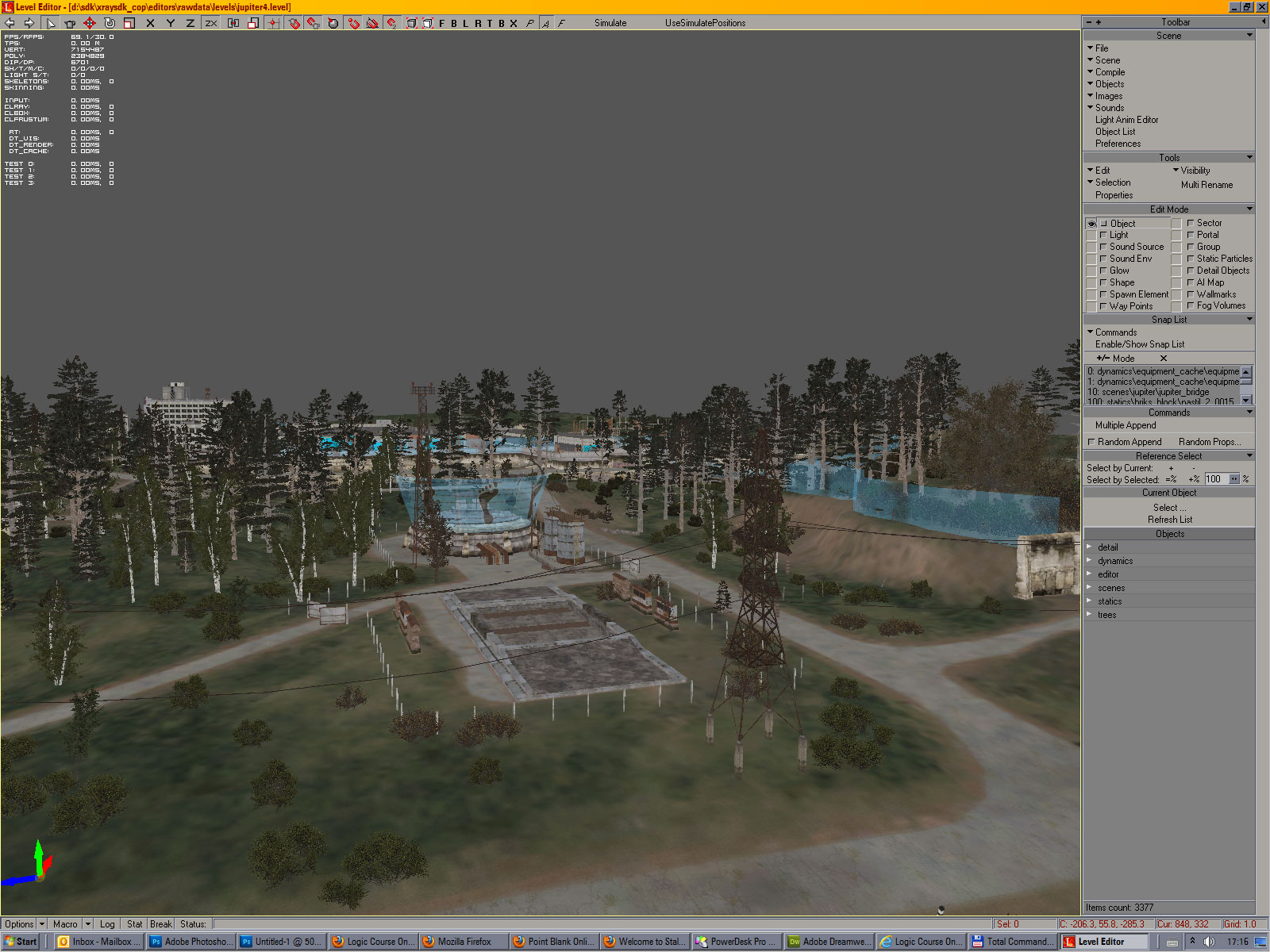This screenshot has width=1270, height=952.
Task: Expand the Compile dropdown
Action: (x=1106, y=72)
